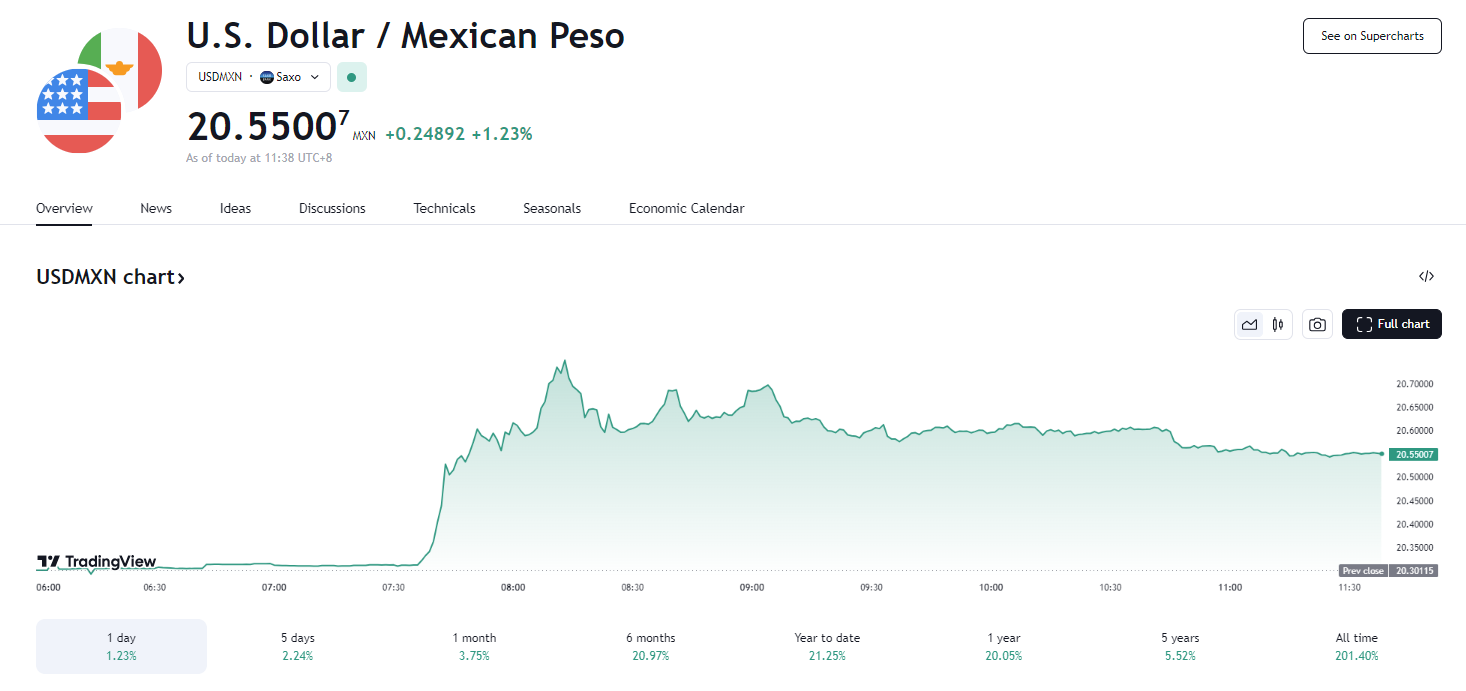Screen dimensions: 1466x691
Task: Expand the USDMXN chart heading chevron
Action: tap(181, 278)
